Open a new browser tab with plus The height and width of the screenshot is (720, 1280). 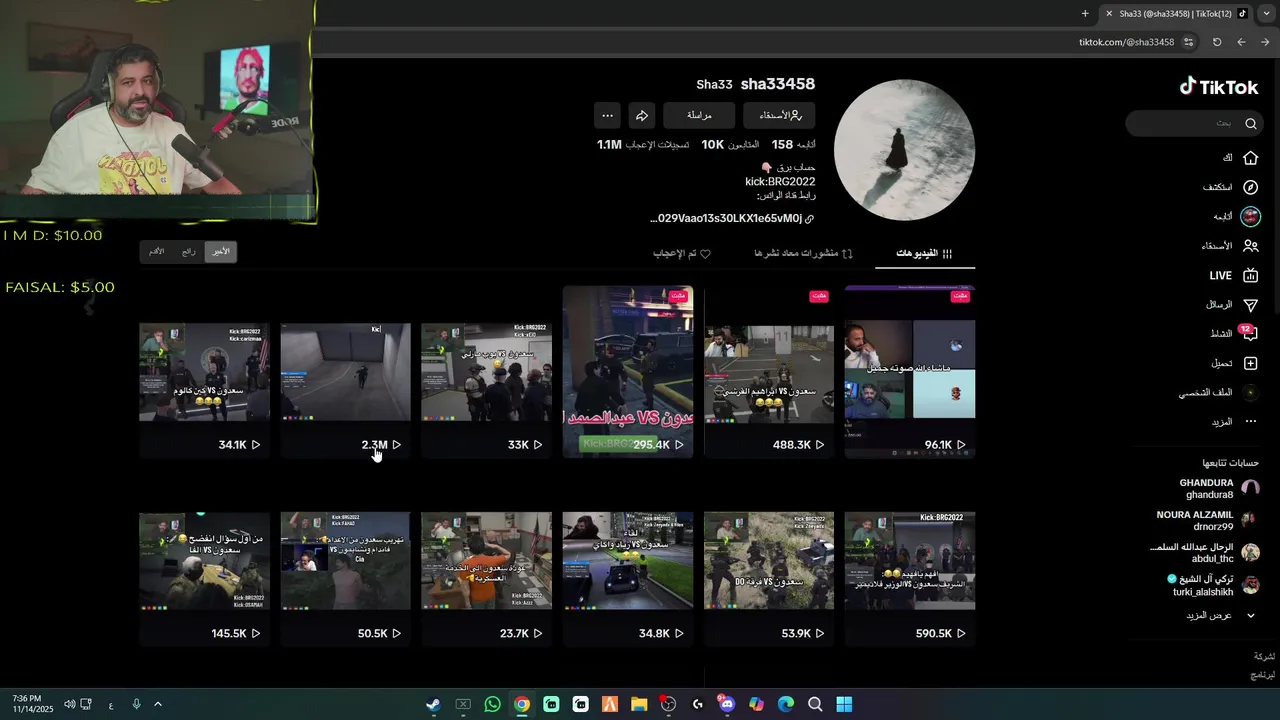pos(1085,13)
